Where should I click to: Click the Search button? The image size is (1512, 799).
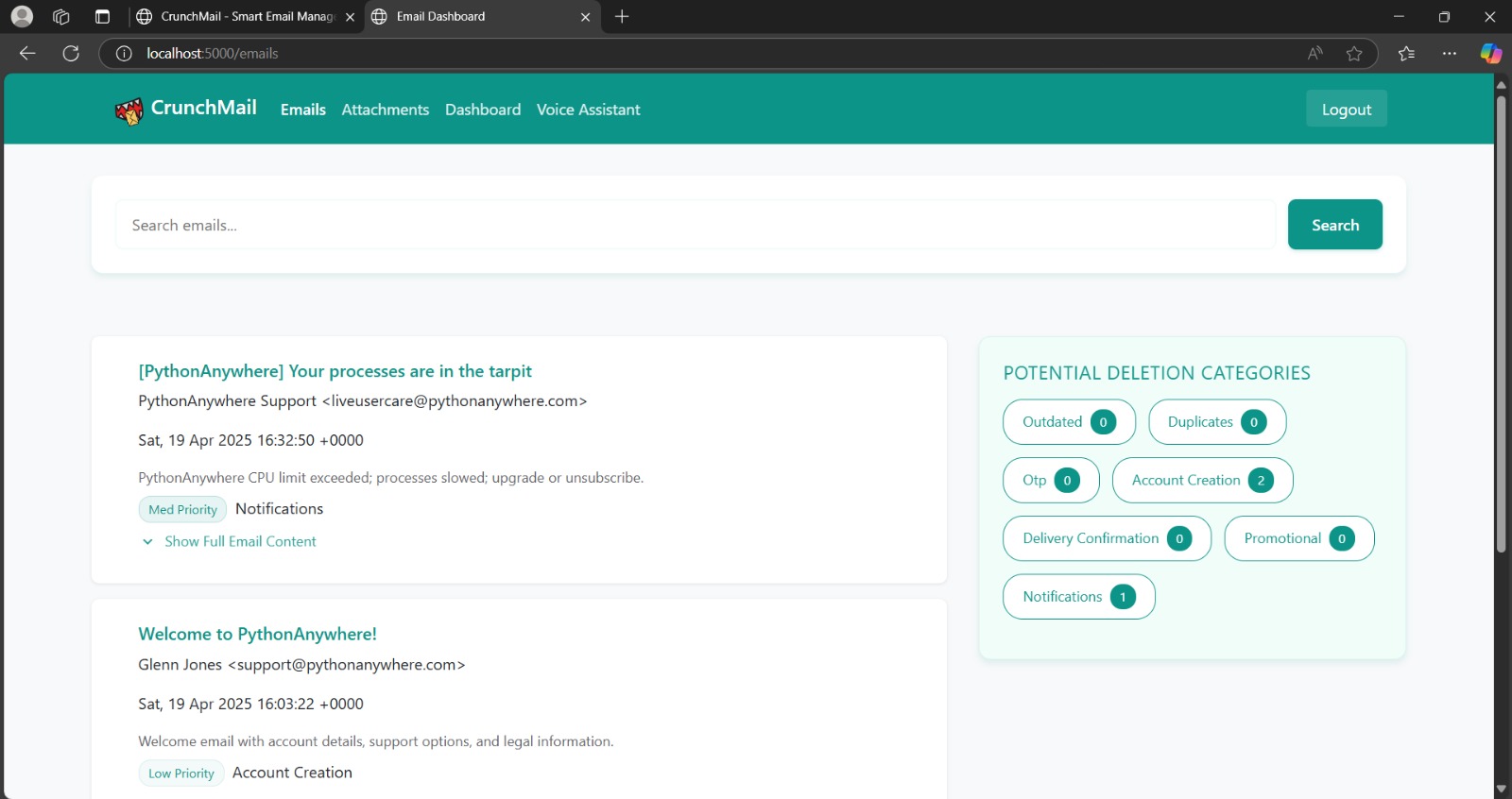(1335, 225)
